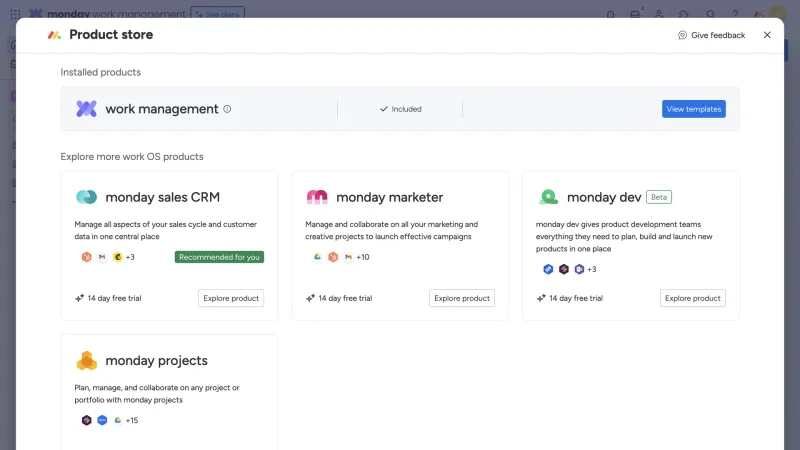Click +3 integrations count on monday dev
The image size is (800, 450).
(591, 269)
